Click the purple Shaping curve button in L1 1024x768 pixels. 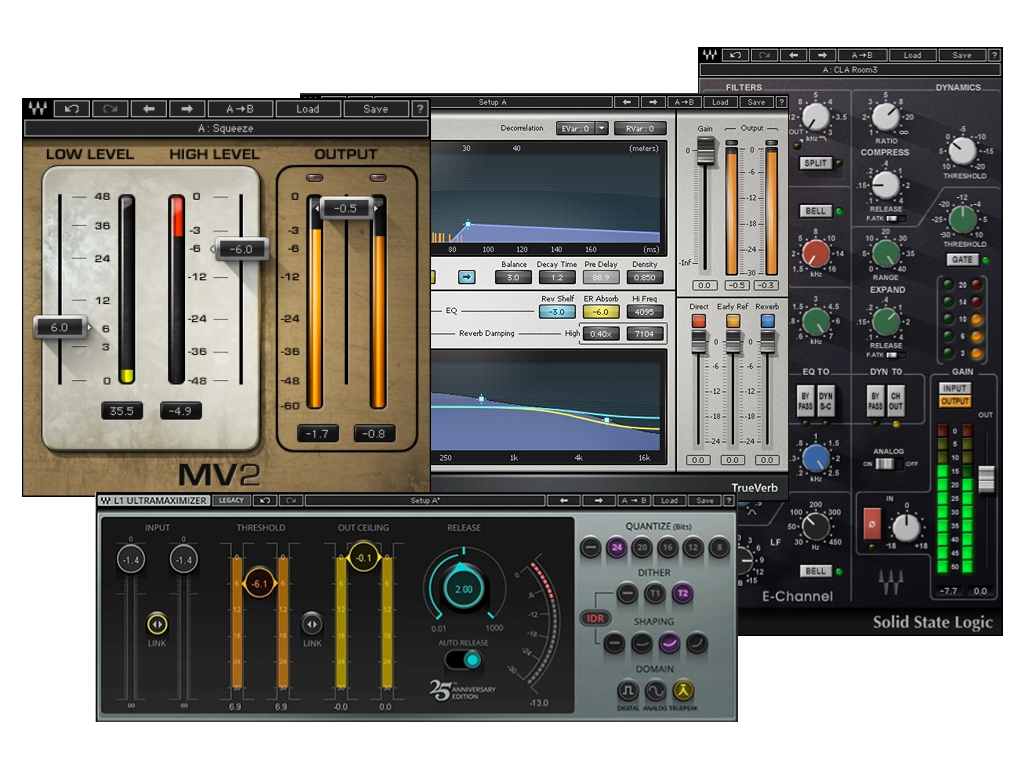coord(669,643)
